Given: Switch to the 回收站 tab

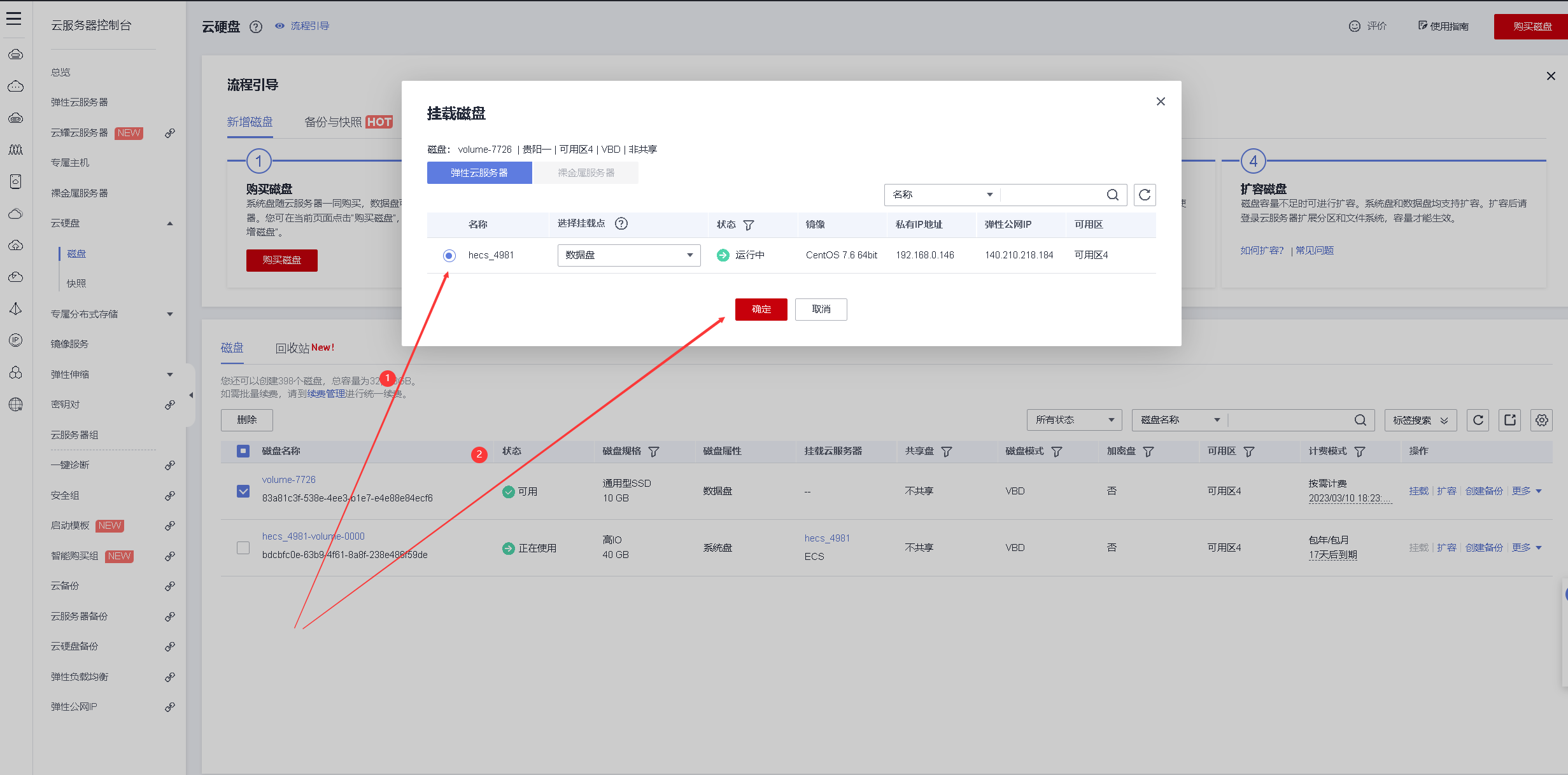Looking at the screenshot, I should pos(293,348).
